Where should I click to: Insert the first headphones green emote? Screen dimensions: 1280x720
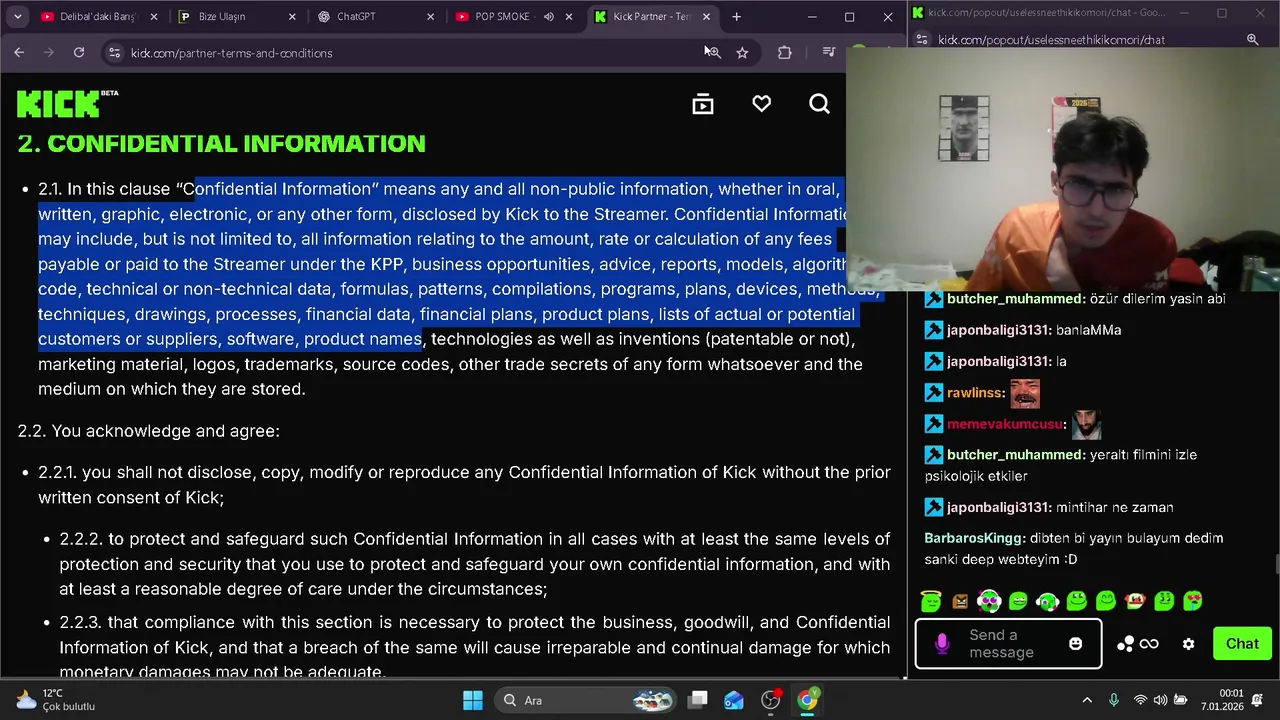989,601
